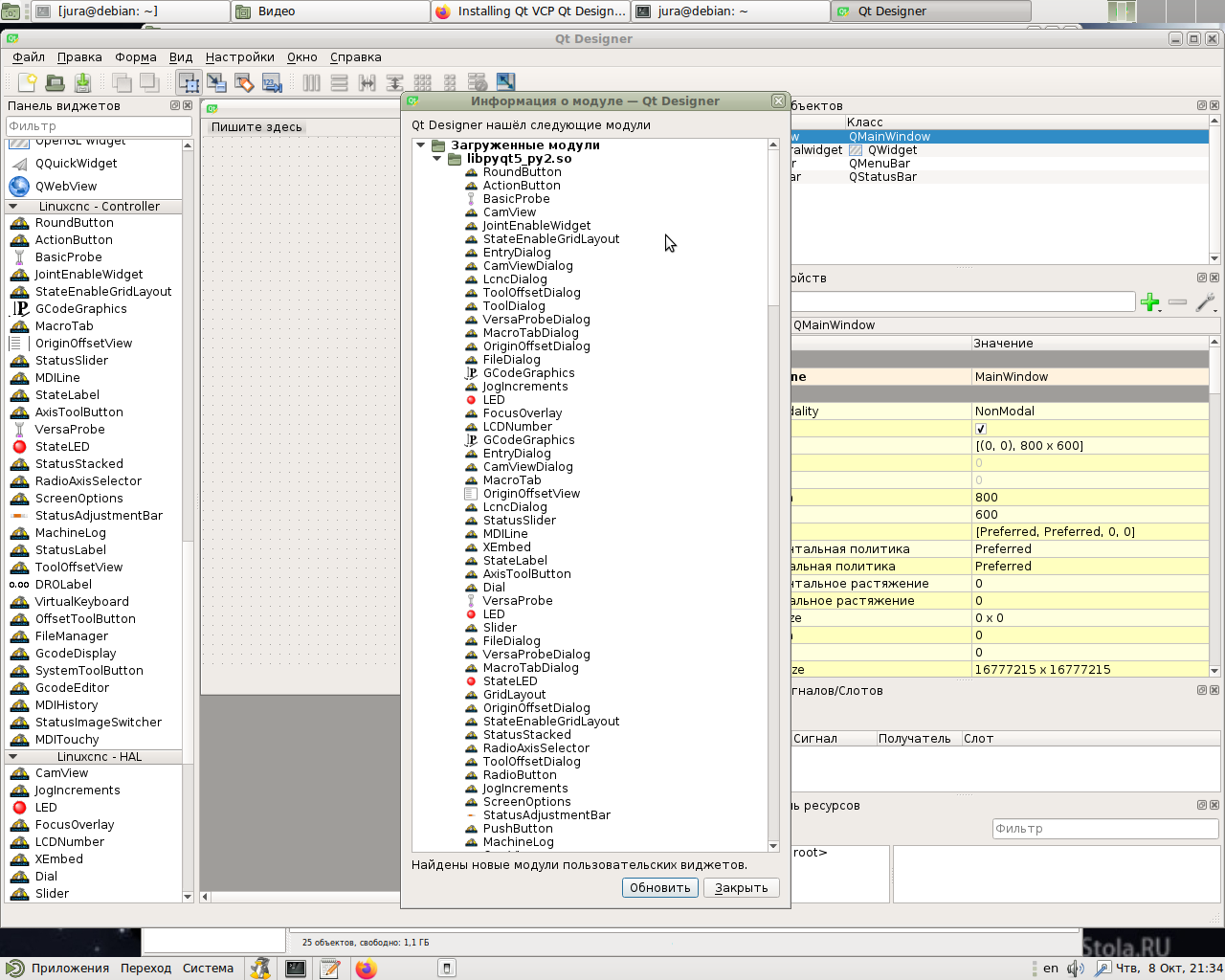Viewport: 1225px width, 980px height.
Task: Pick StateLED widget in widget panel
Action: [x=62, y=447]
